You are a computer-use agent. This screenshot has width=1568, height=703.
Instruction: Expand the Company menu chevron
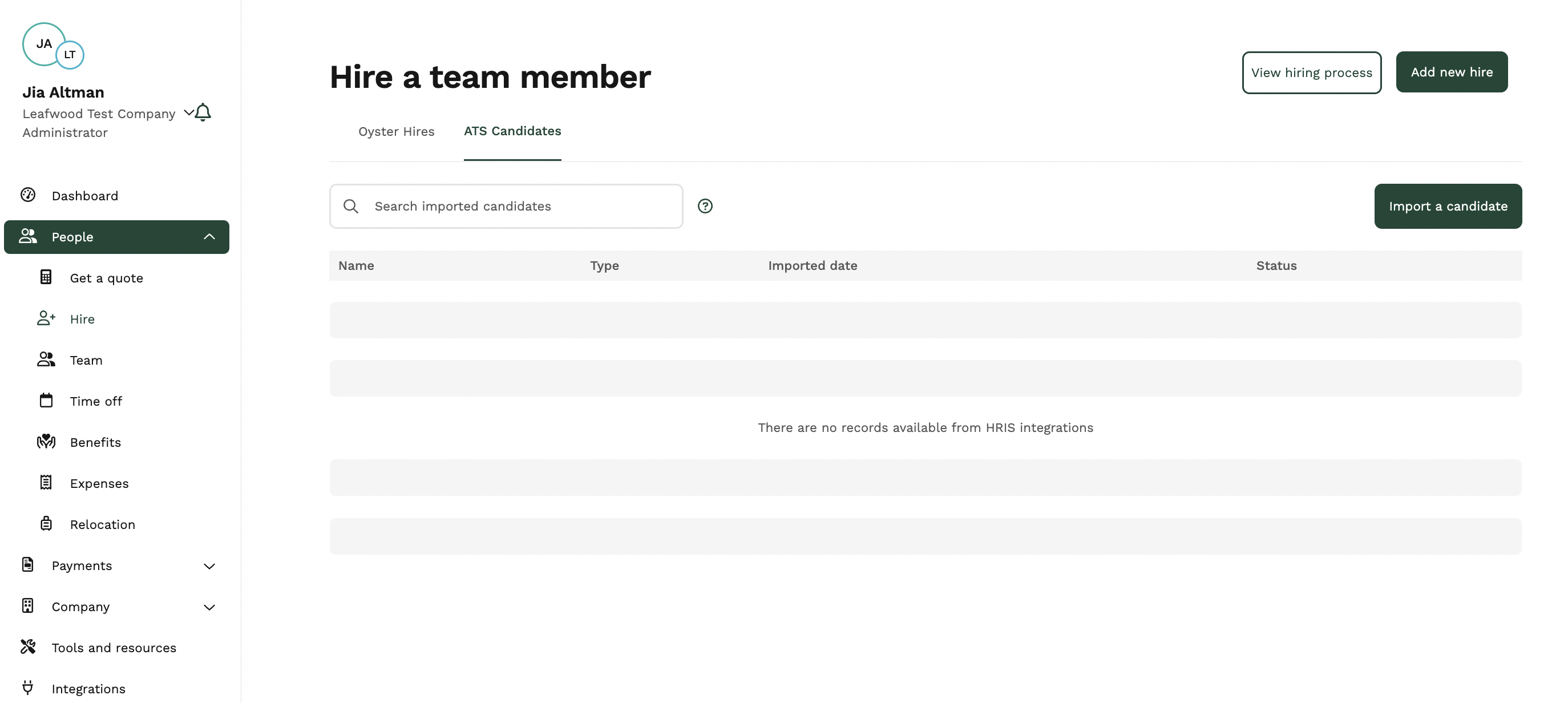point(209,608)
